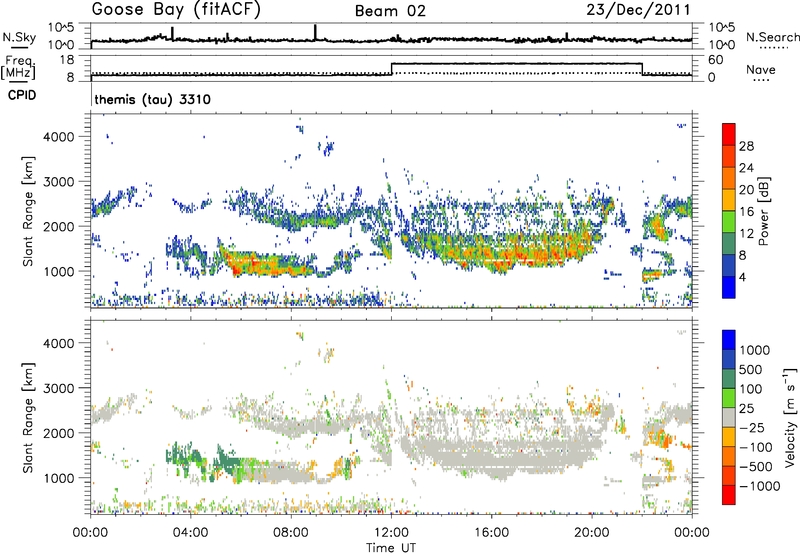Click the 'Nave' legend label

pos(761,70)
